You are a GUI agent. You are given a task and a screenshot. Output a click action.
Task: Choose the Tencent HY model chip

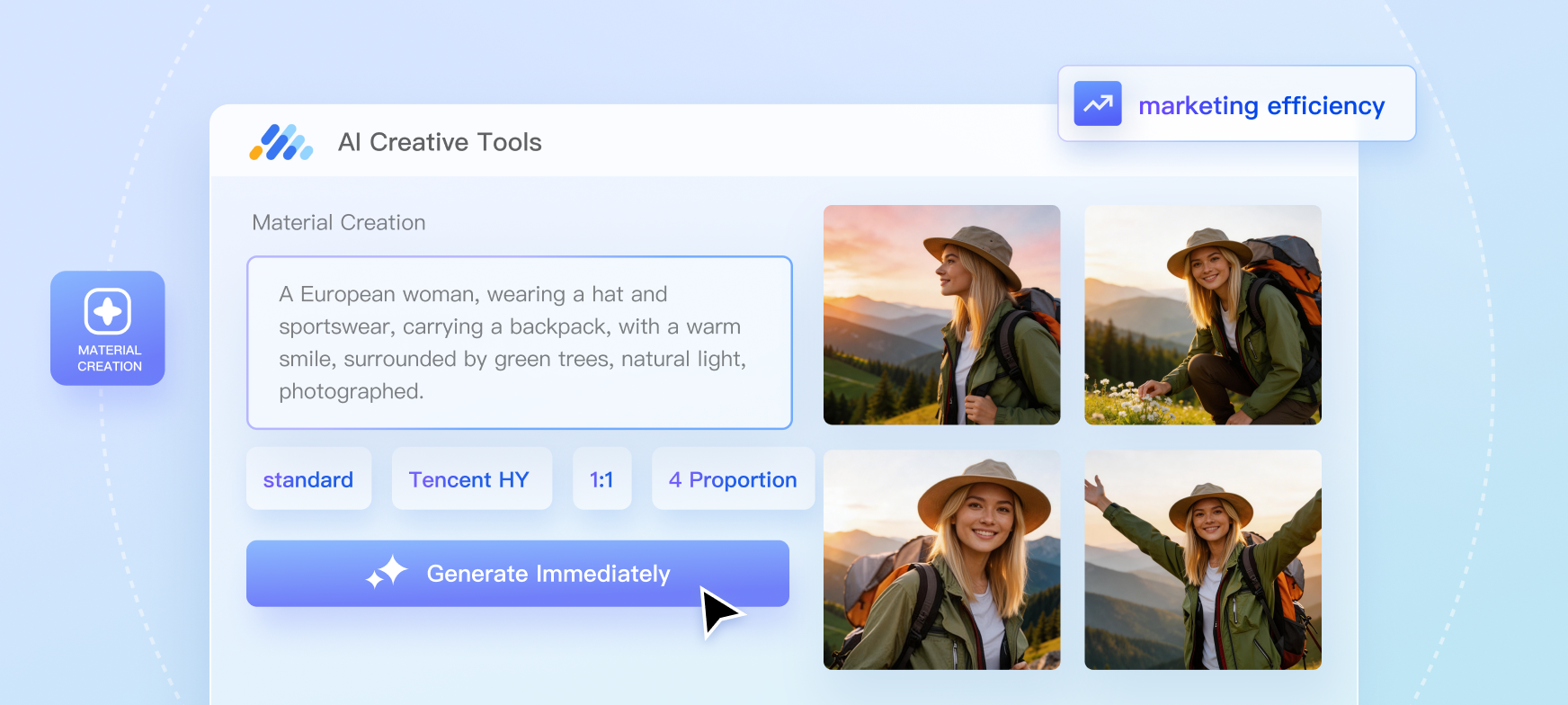tap(470, 479)
